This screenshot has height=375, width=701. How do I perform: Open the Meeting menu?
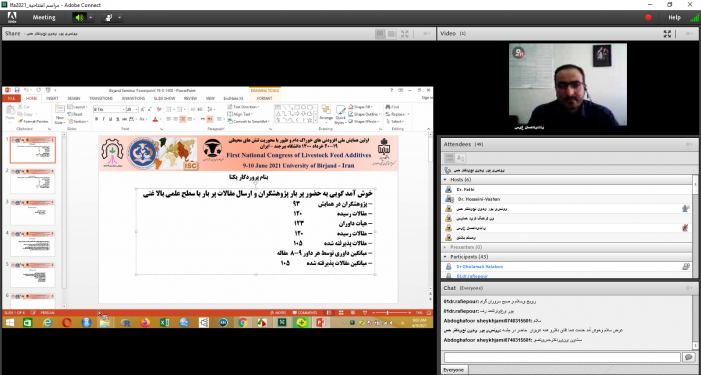pyautogui.click(x=44, y=17)
